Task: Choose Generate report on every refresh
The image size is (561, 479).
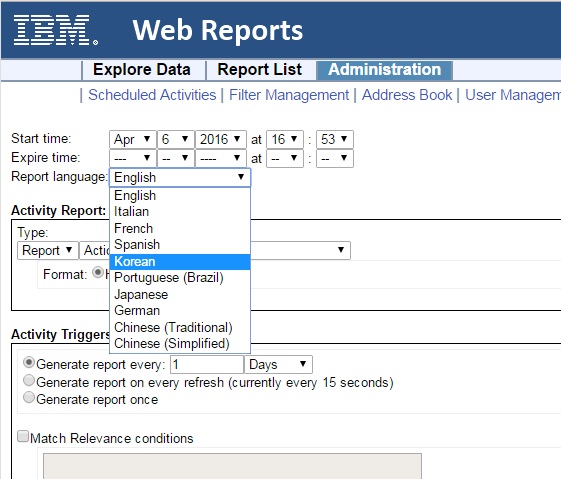Action: [29, 380]
